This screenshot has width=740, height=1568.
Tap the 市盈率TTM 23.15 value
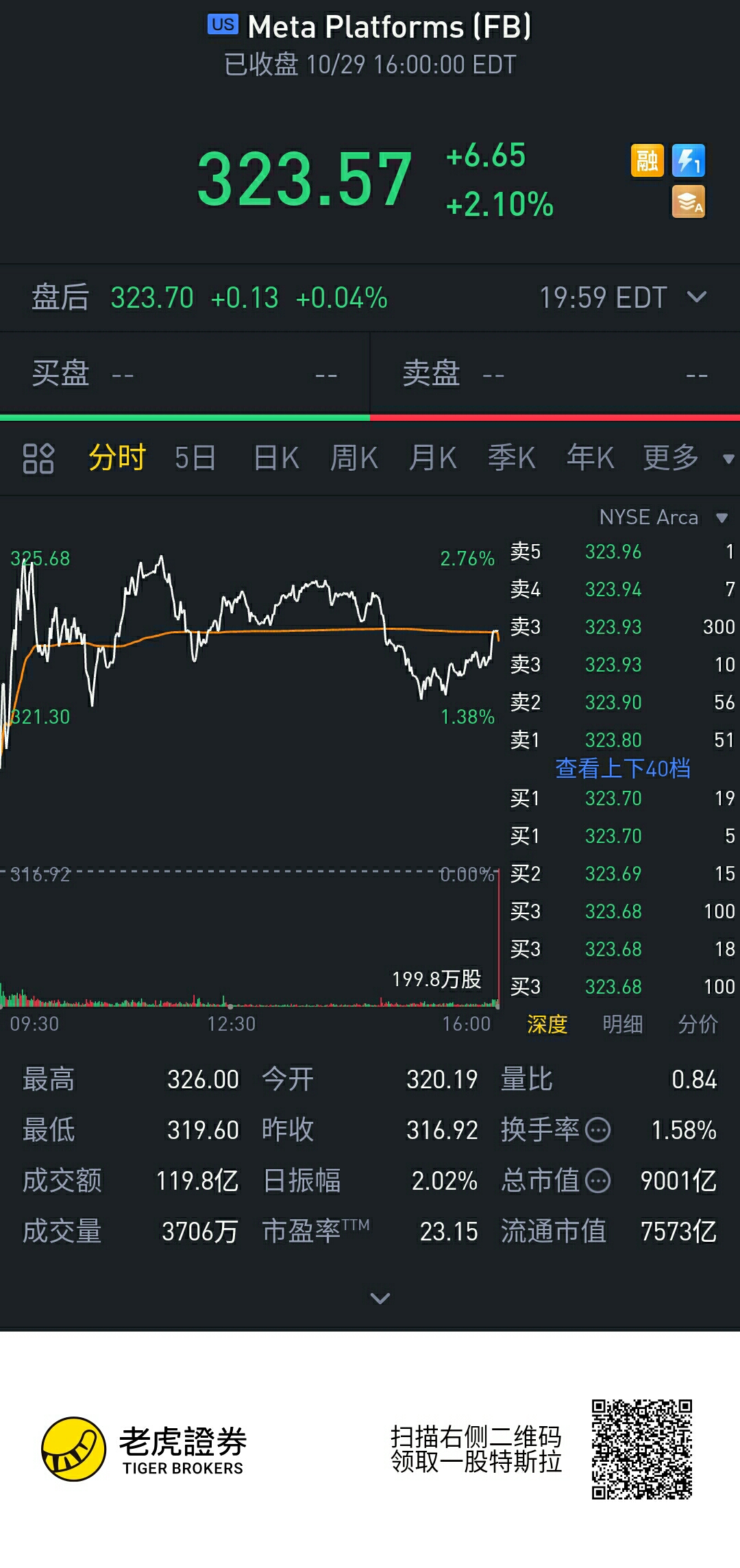[449, 1232]
